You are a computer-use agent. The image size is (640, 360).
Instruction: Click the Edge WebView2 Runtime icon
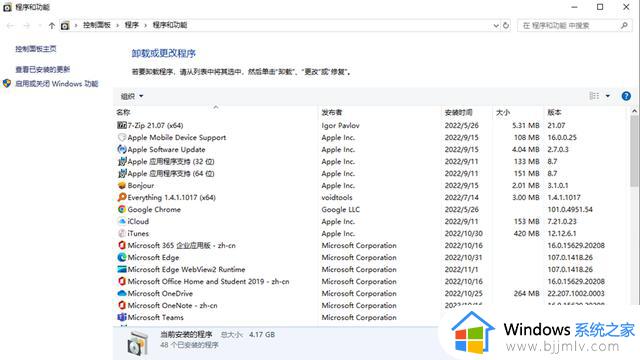point(122,269)
